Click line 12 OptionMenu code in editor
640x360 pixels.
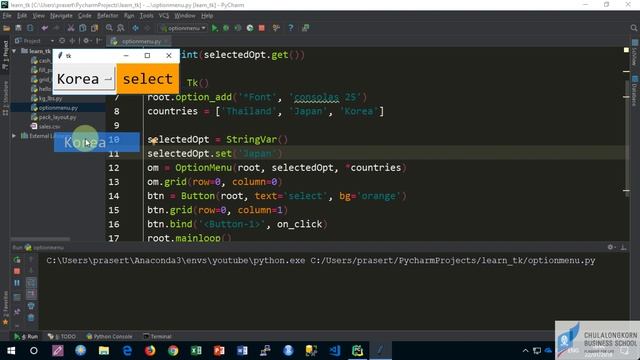(277, 168)
